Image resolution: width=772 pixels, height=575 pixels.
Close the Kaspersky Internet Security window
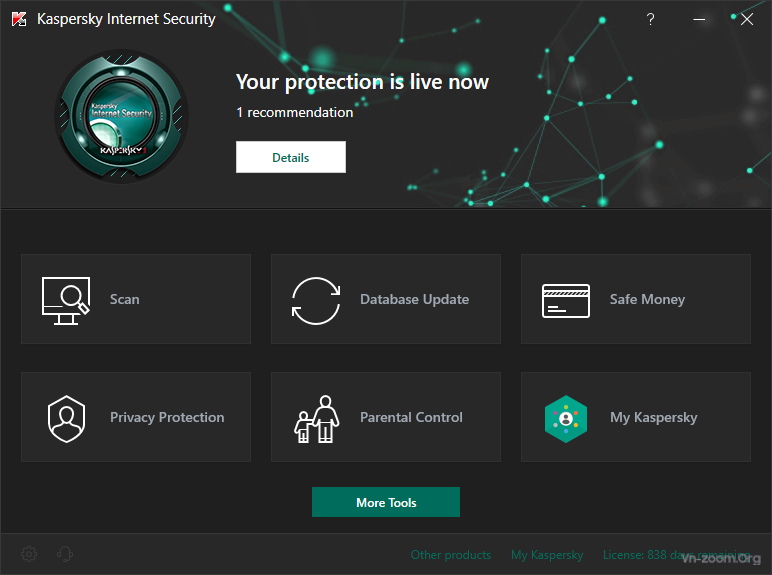click(746, 19)
